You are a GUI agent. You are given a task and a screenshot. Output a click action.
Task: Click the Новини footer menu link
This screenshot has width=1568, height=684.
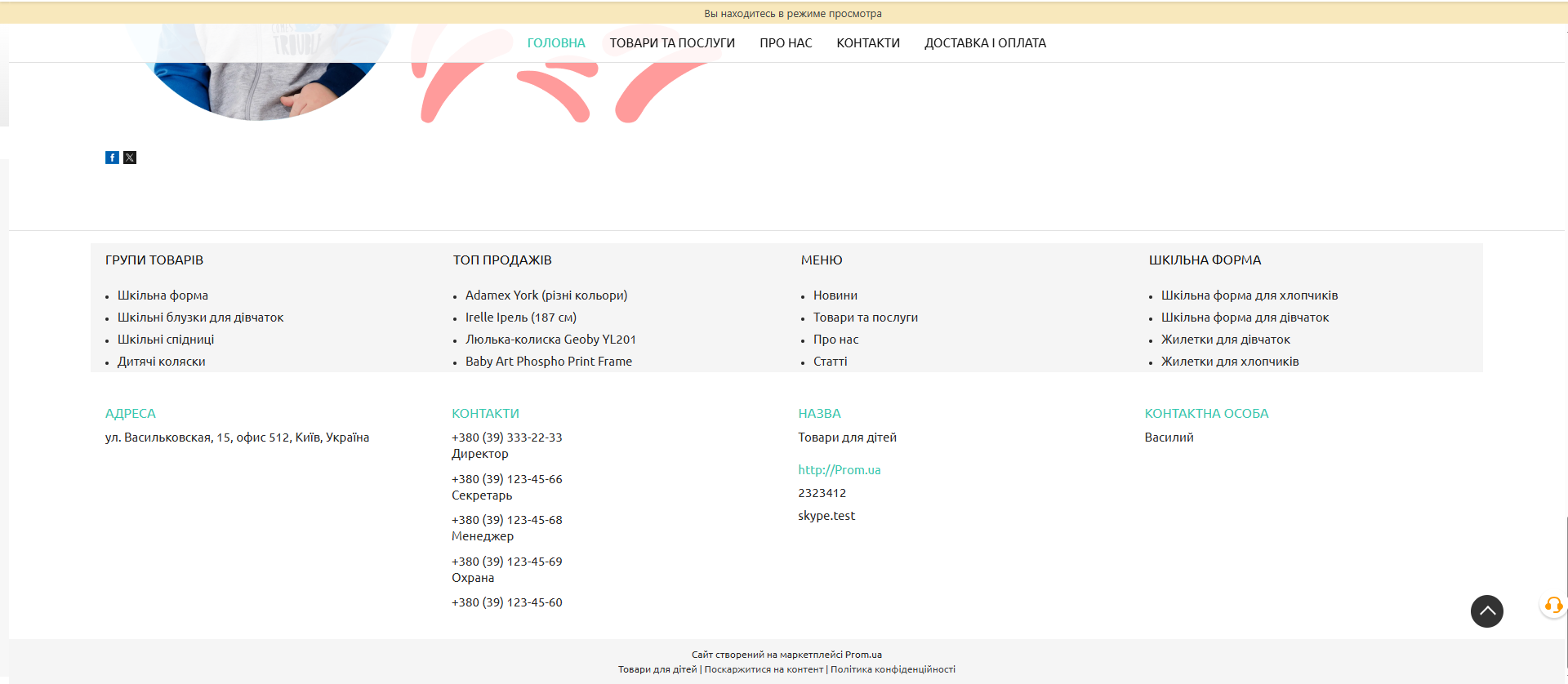point(835,295)
